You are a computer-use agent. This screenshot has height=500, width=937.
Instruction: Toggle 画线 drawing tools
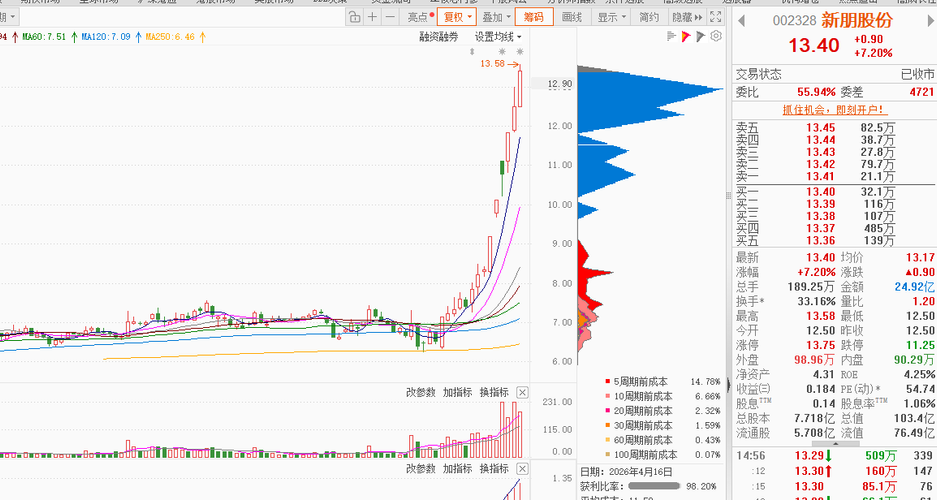[572, 17]
